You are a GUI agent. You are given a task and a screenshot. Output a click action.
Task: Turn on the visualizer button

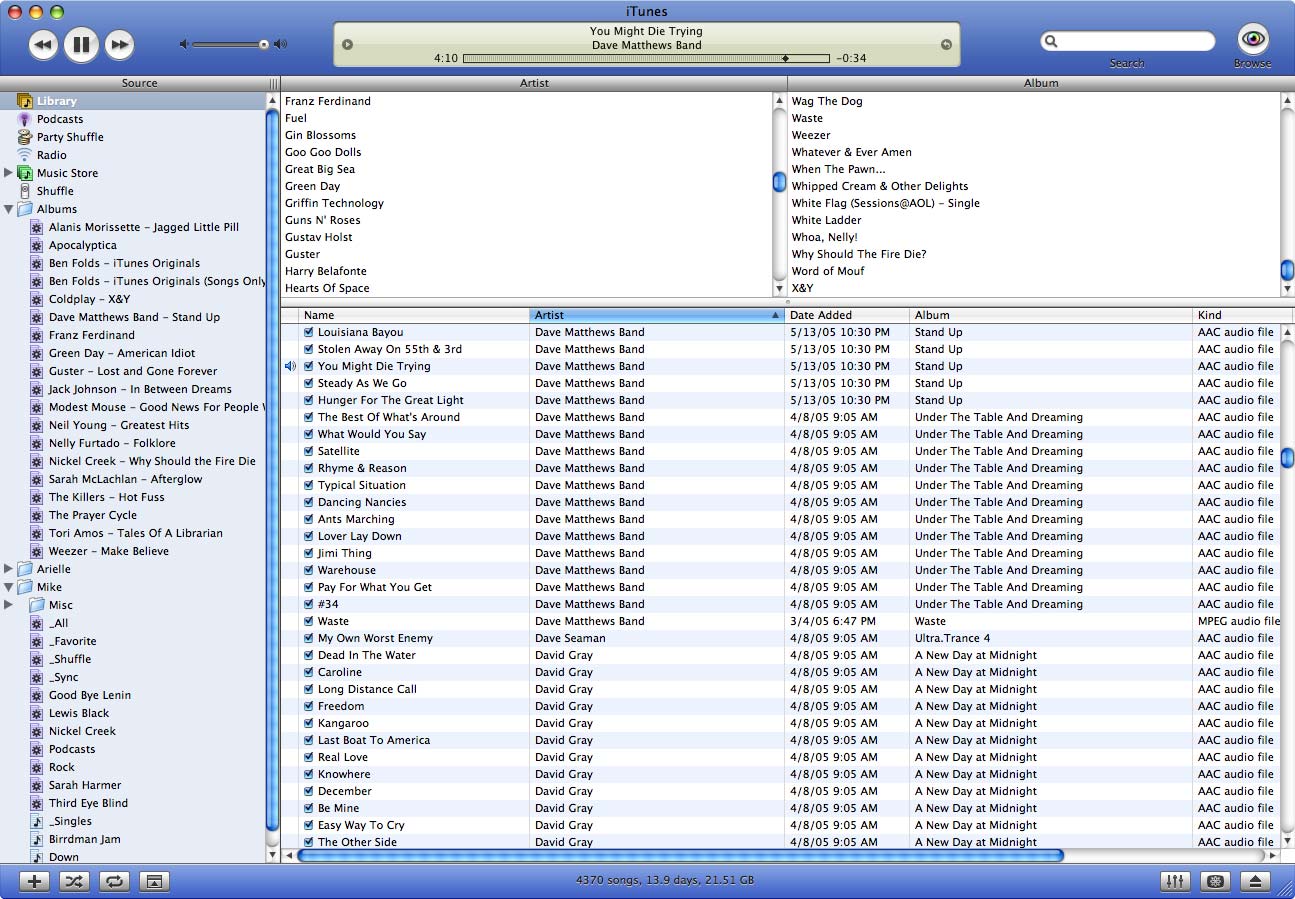click(x=1216, y=881)
